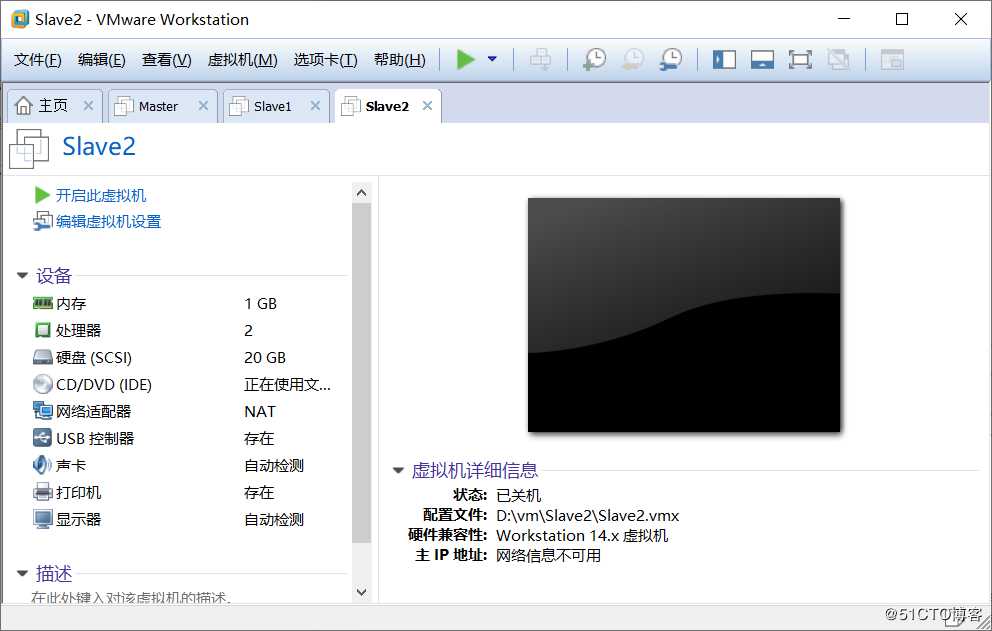Open the 查看(V) menu
Viewport: 992px width, 631px height.
coord(166,59)
